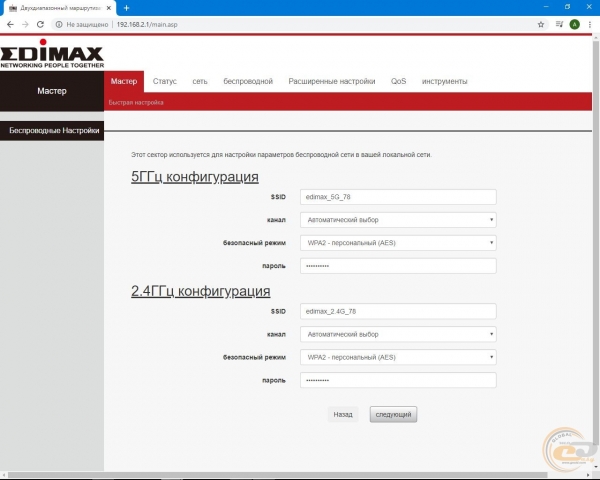This screenshot has width=600, height=480.
Task: Open 5GHz безопасный режим dropdown
Action: click(398, 243)
